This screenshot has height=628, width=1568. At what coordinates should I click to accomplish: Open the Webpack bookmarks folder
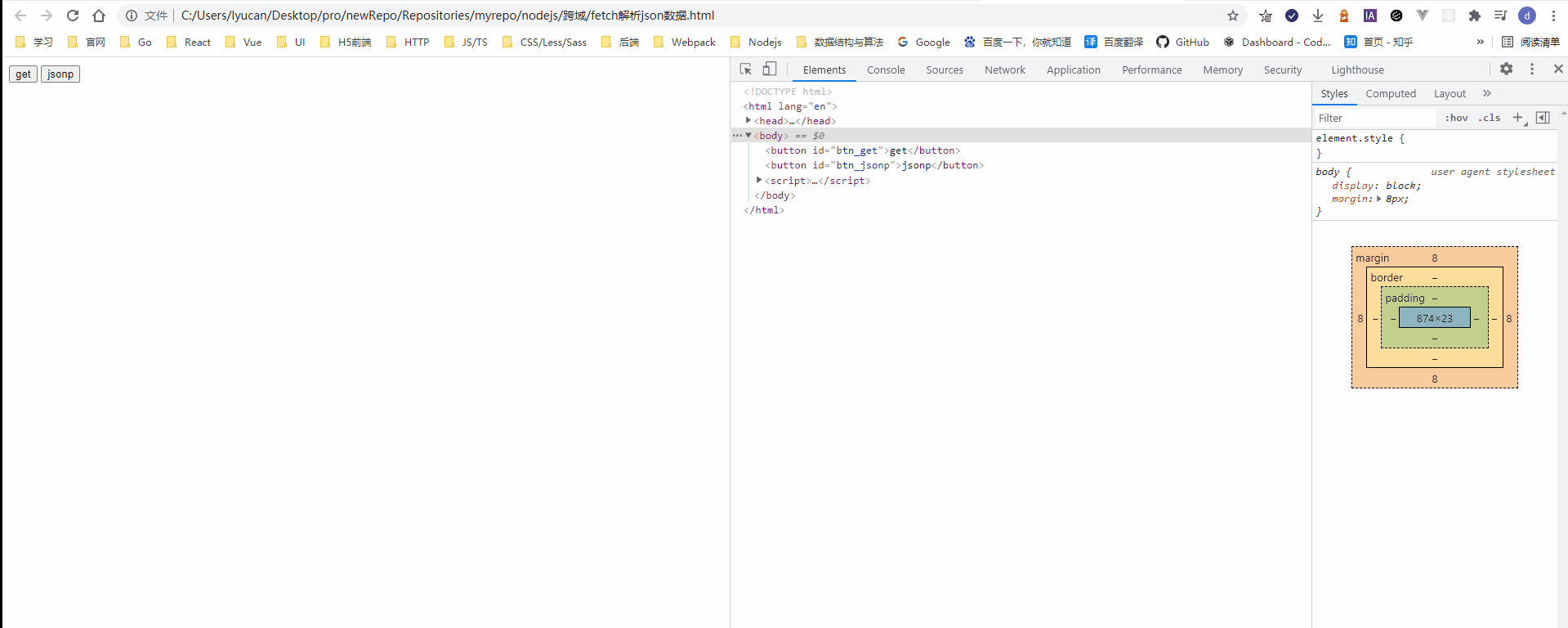pos(685,42)
